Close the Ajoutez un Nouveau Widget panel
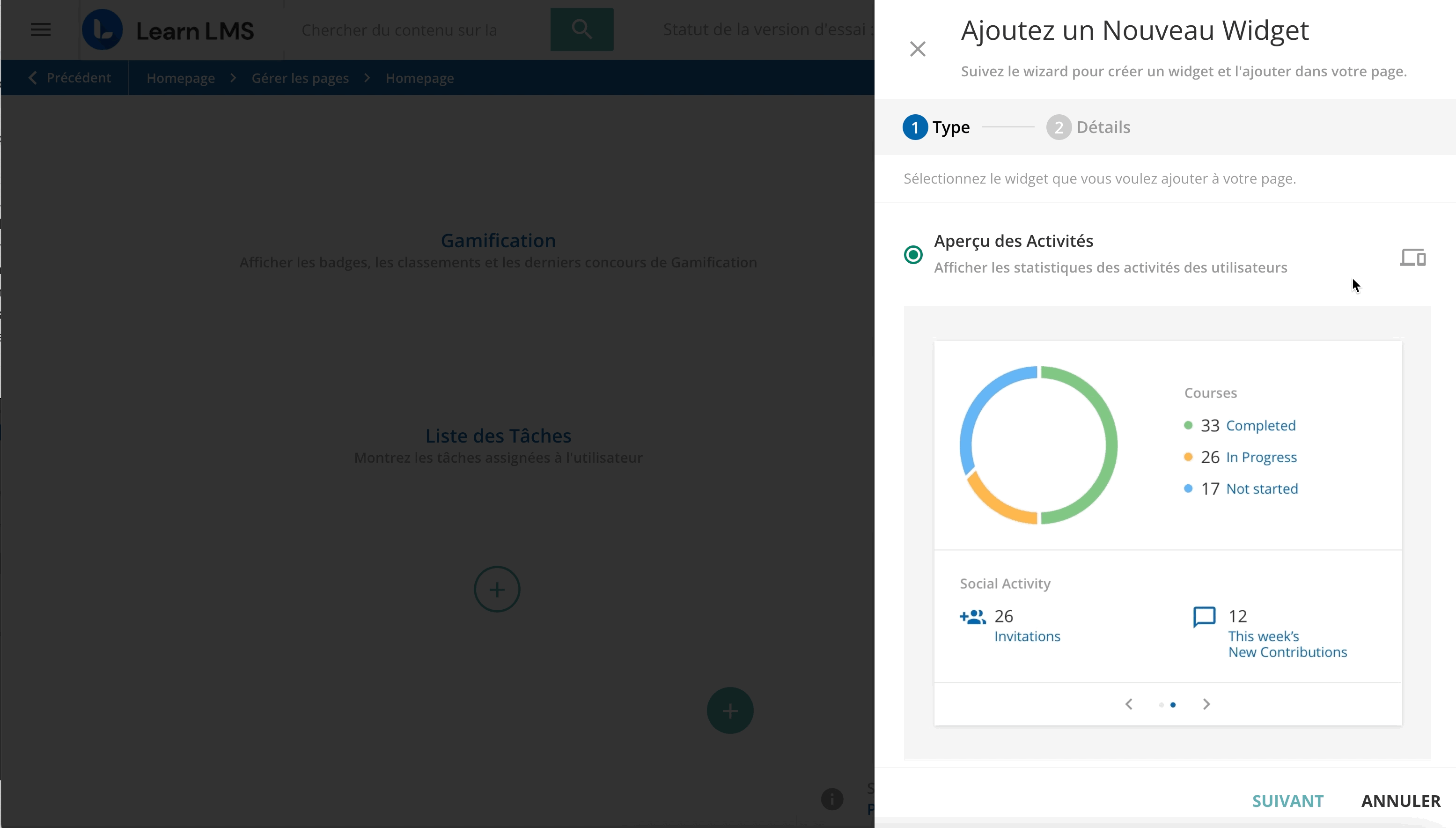The image size is (1456, 828). pos(917,49)
